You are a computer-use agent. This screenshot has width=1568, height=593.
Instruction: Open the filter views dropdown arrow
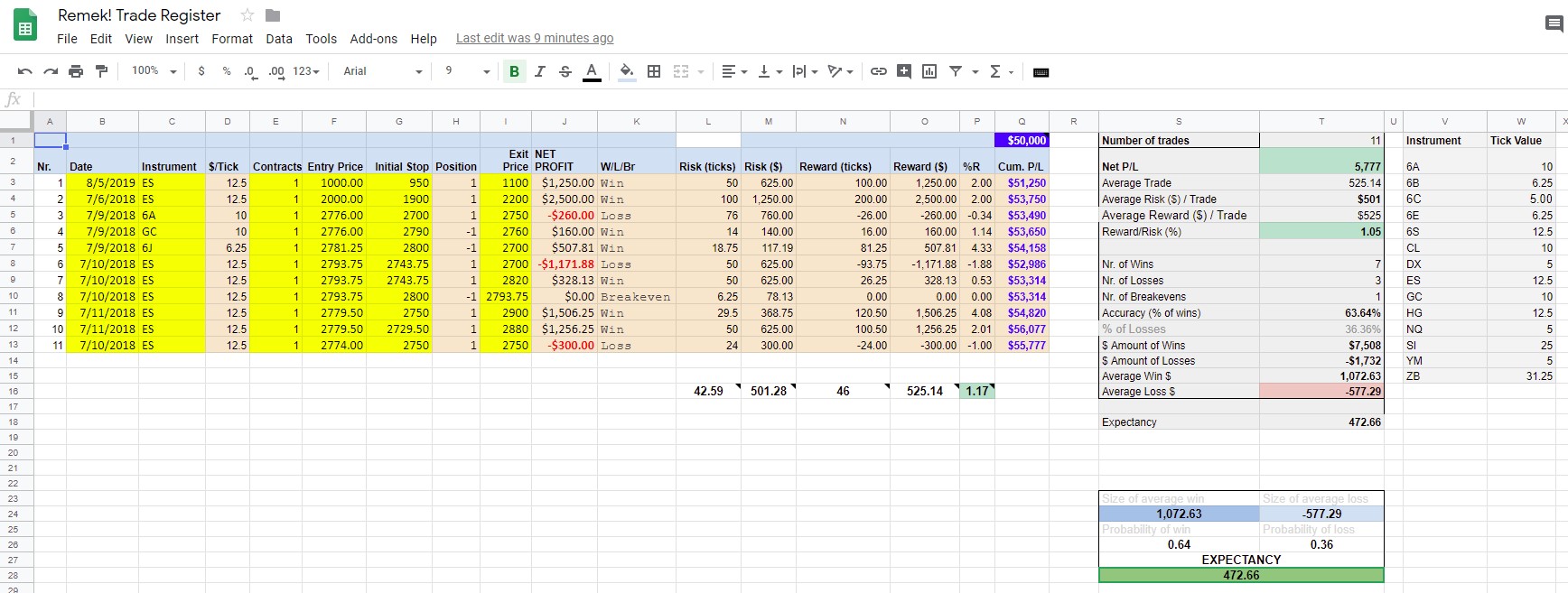click(975, 72)
